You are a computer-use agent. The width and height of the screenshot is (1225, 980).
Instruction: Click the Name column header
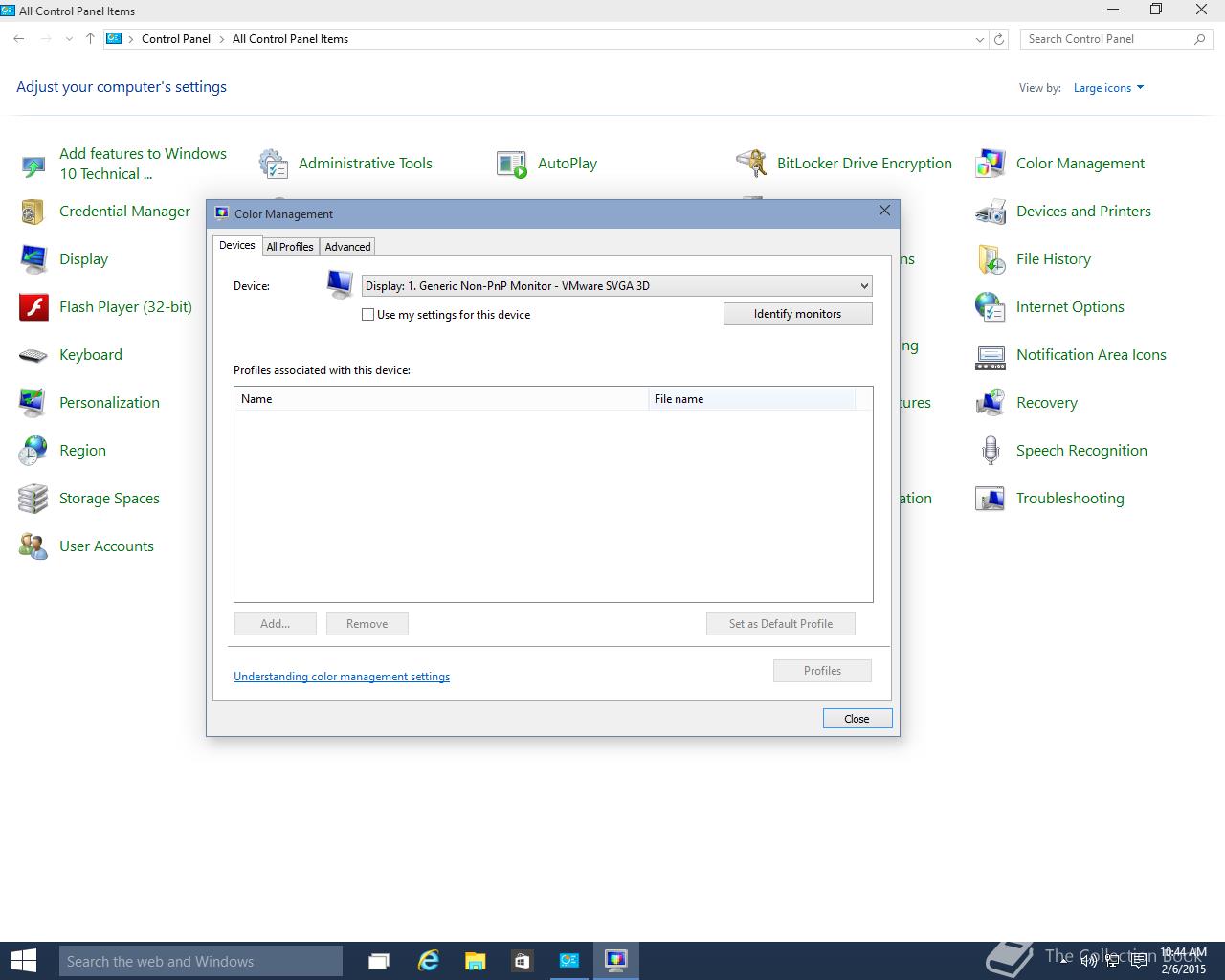click(441, 399)
